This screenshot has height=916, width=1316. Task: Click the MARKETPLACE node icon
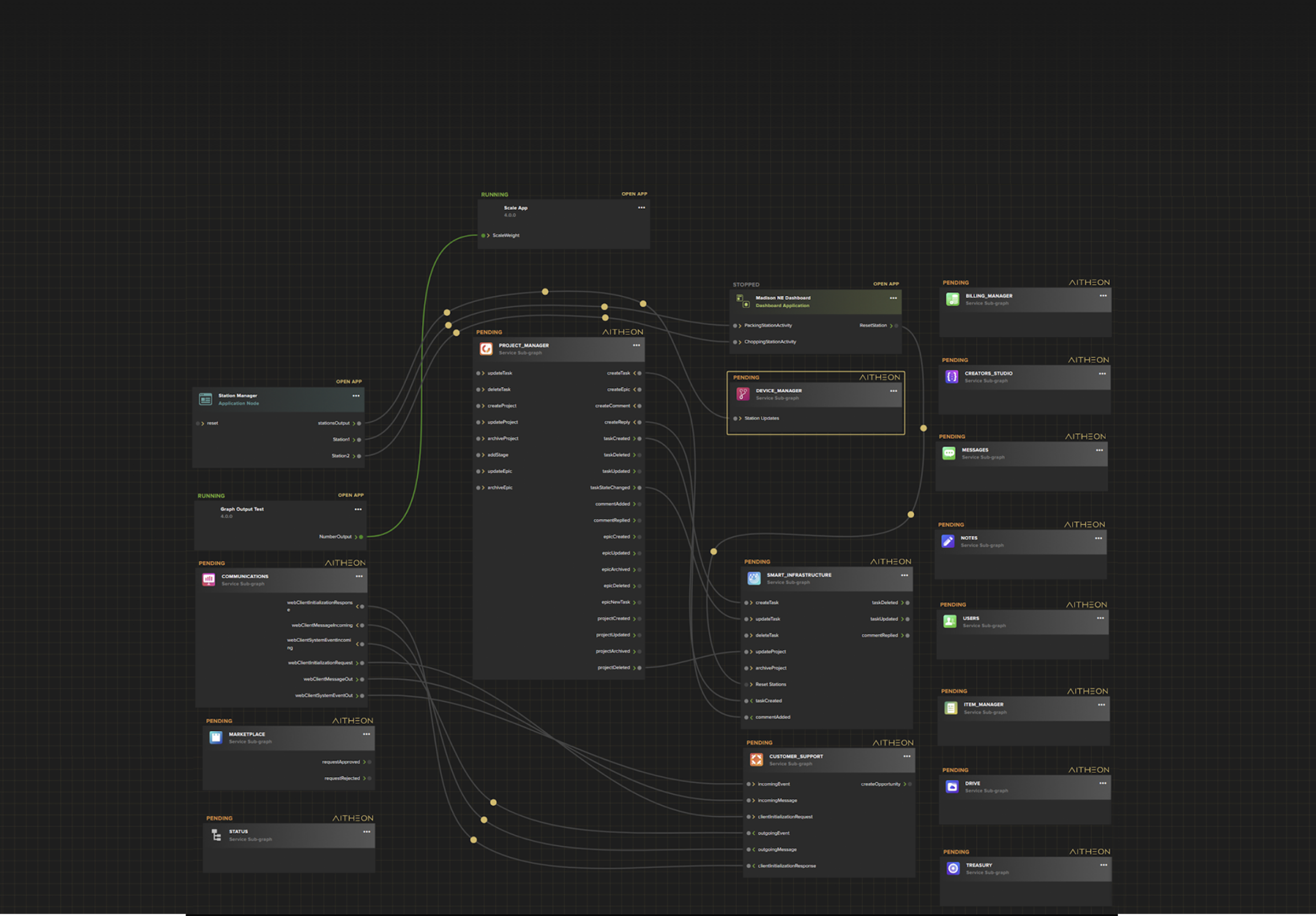click(216, 737)
